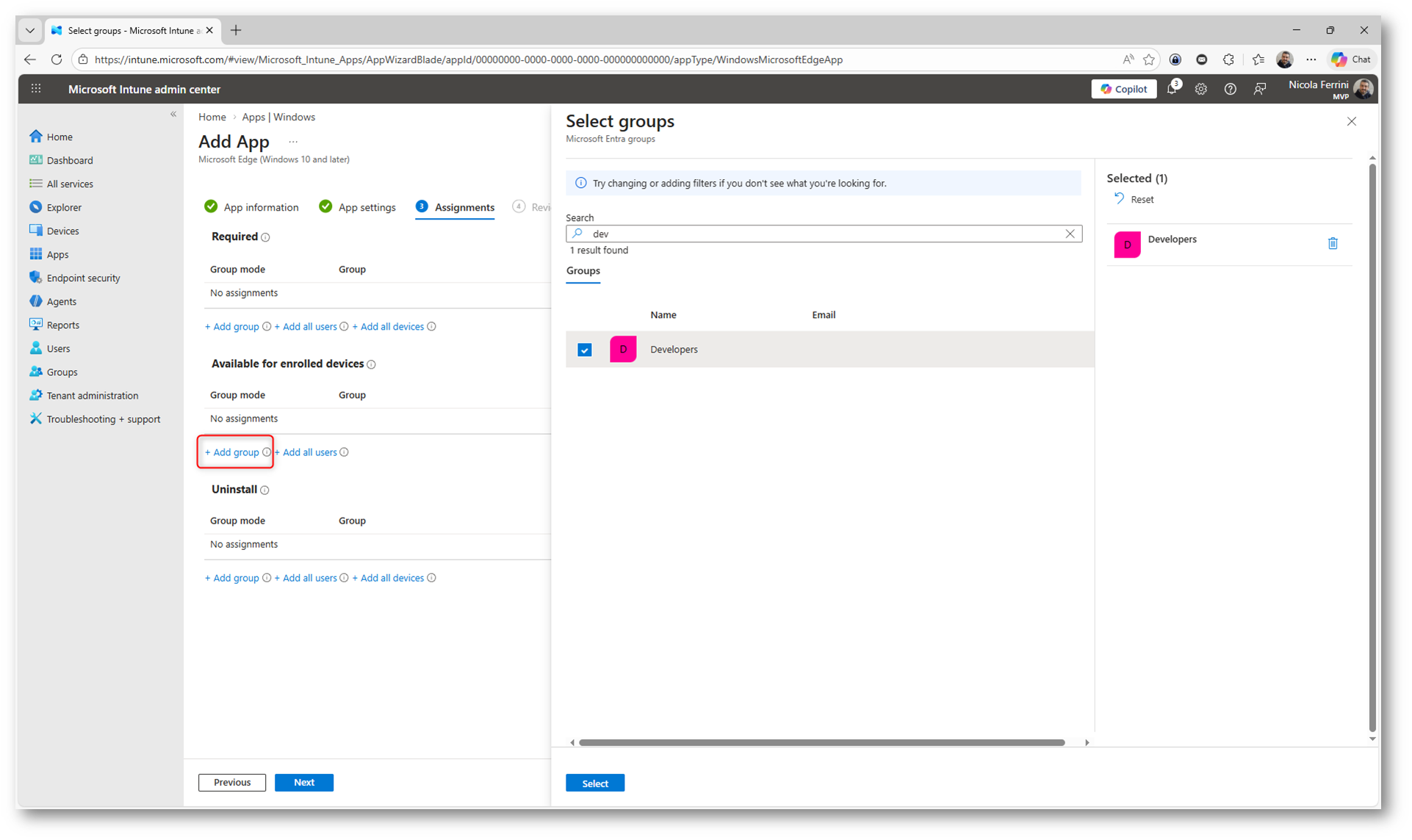The height and width of the screenshot is (840, 1412).
Task: Open the portal app launcher grid
Action: click(x=36, y=89)
